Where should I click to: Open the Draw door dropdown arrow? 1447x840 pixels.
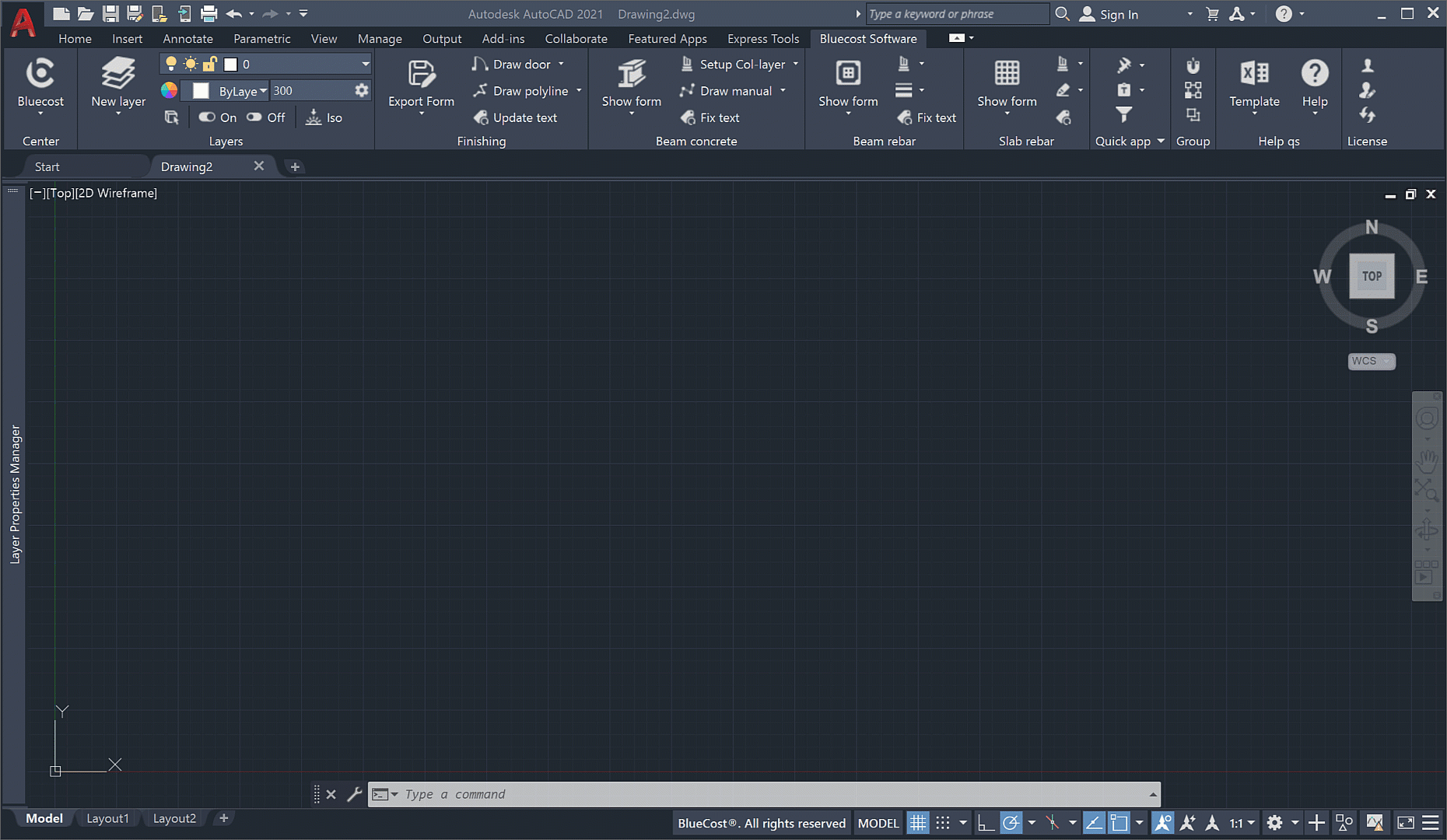(561, 64)
